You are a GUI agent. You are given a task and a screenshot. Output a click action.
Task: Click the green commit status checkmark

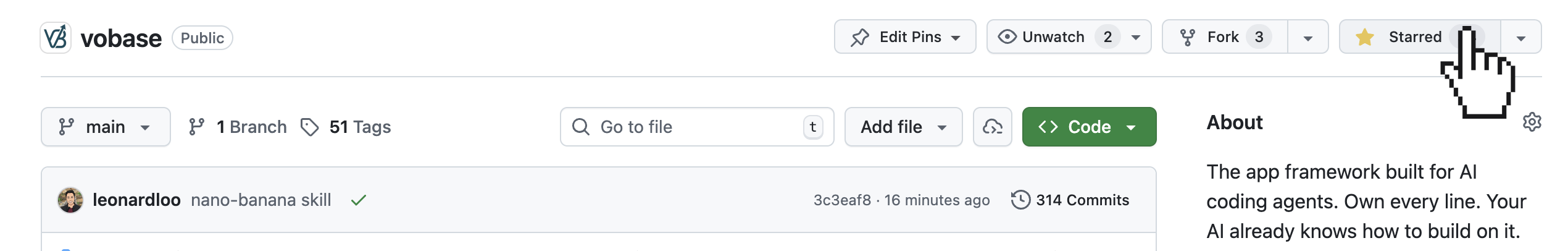(359, 200)
